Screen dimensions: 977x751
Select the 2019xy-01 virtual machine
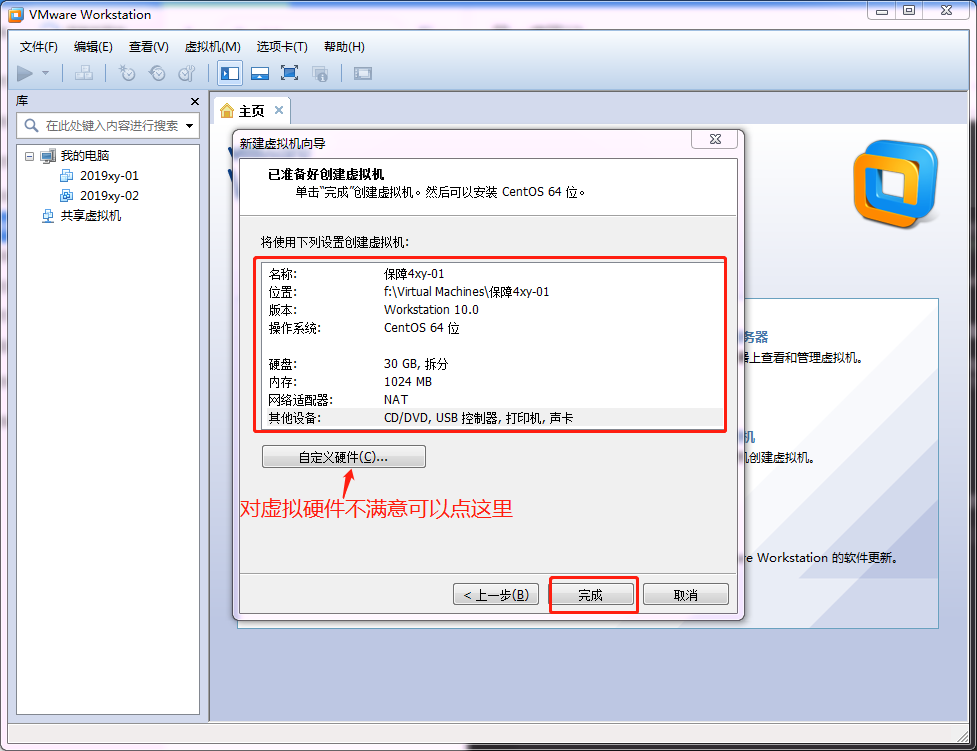coord(109,176)
